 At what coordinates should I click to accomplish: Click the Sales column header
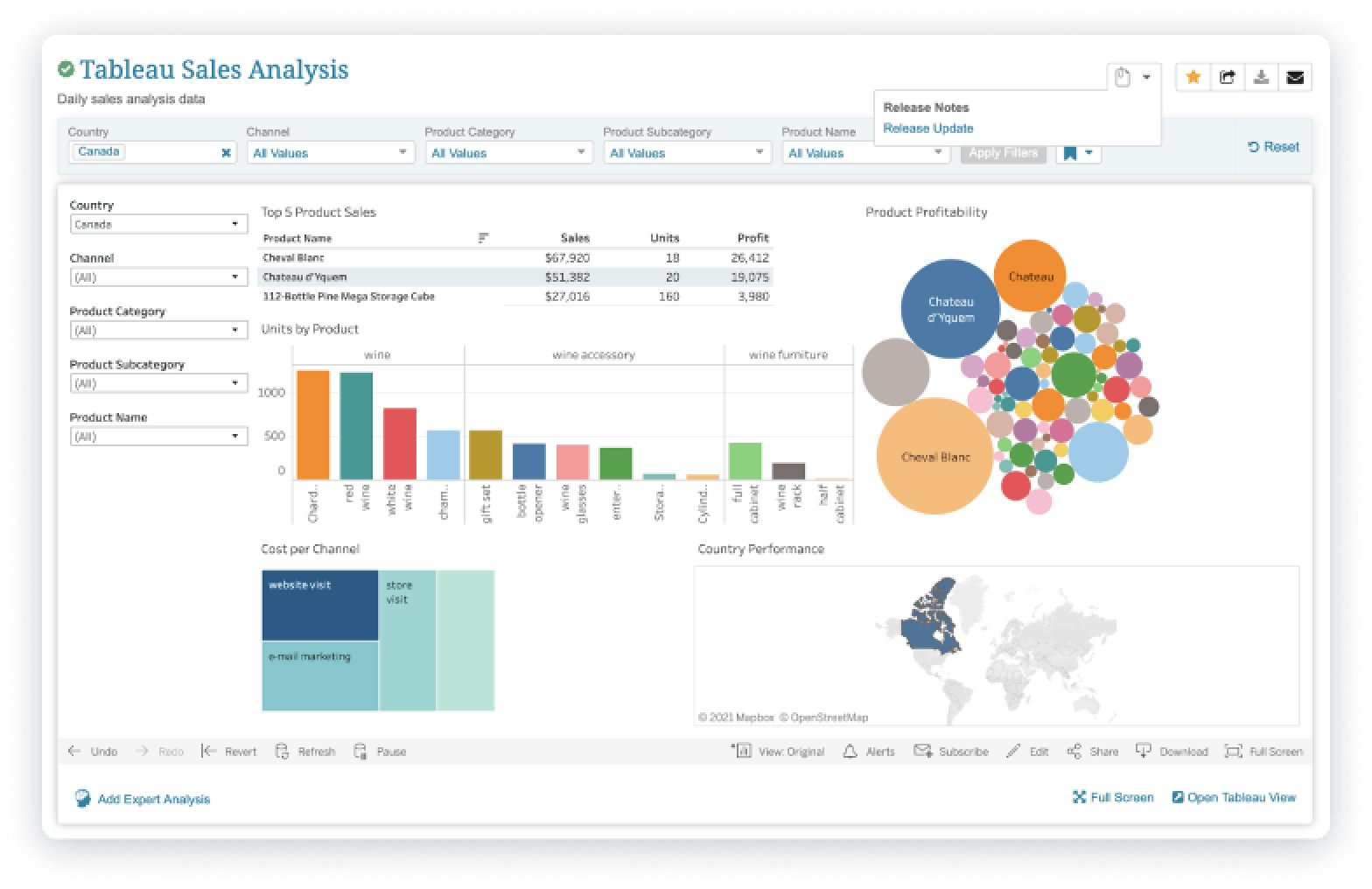(575, 238)
